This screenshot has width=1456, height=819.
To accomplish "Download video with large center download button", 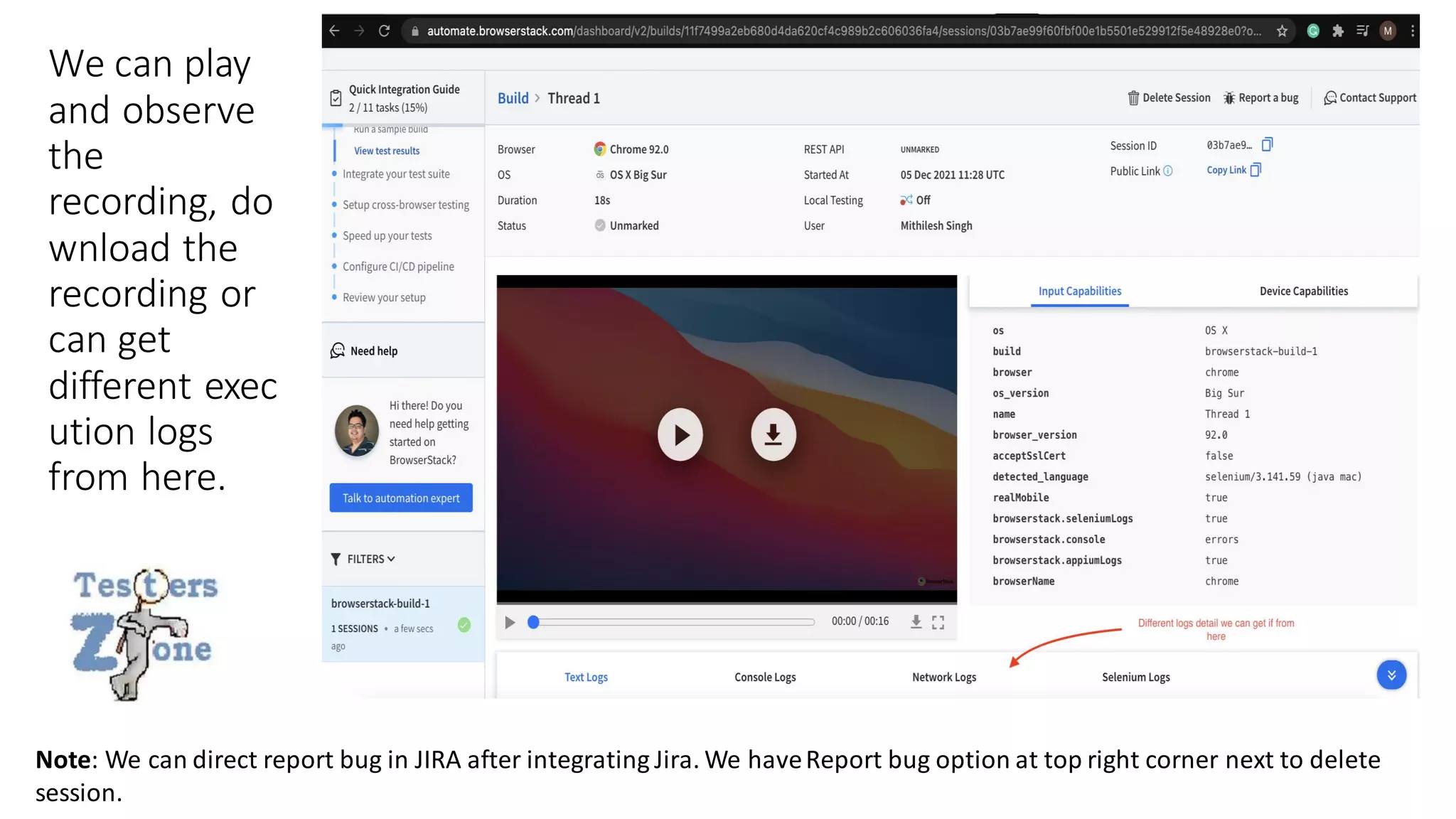I will pos(773,434).
